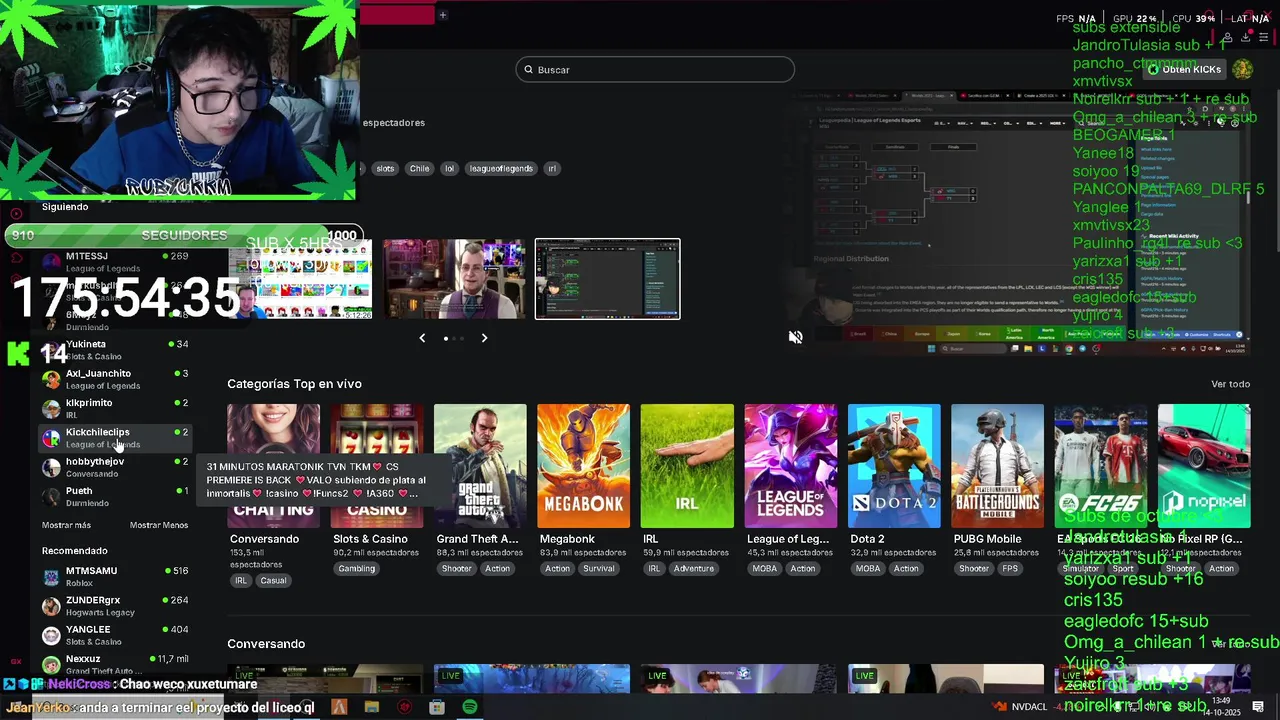Unmute the featured stream preview
Screen dimensions: 1280x720
[x=795, y=338]
